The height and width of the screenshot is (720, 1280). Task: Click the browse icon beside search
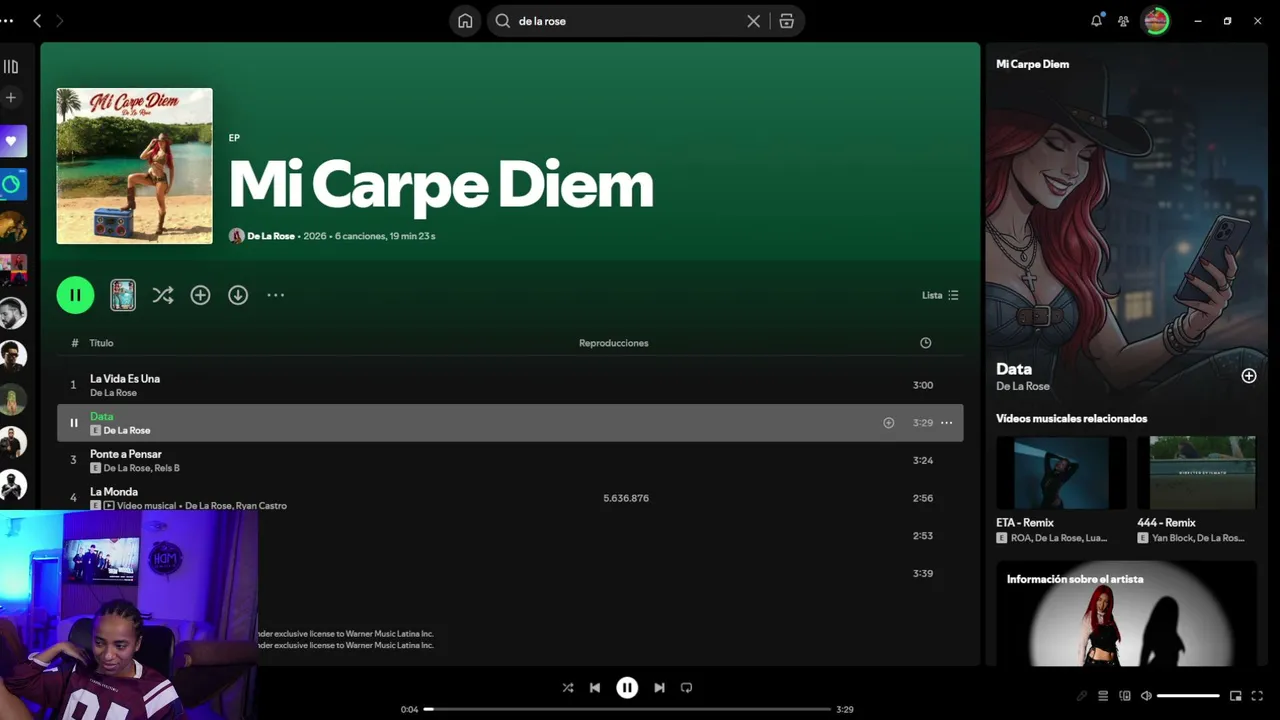787,21
